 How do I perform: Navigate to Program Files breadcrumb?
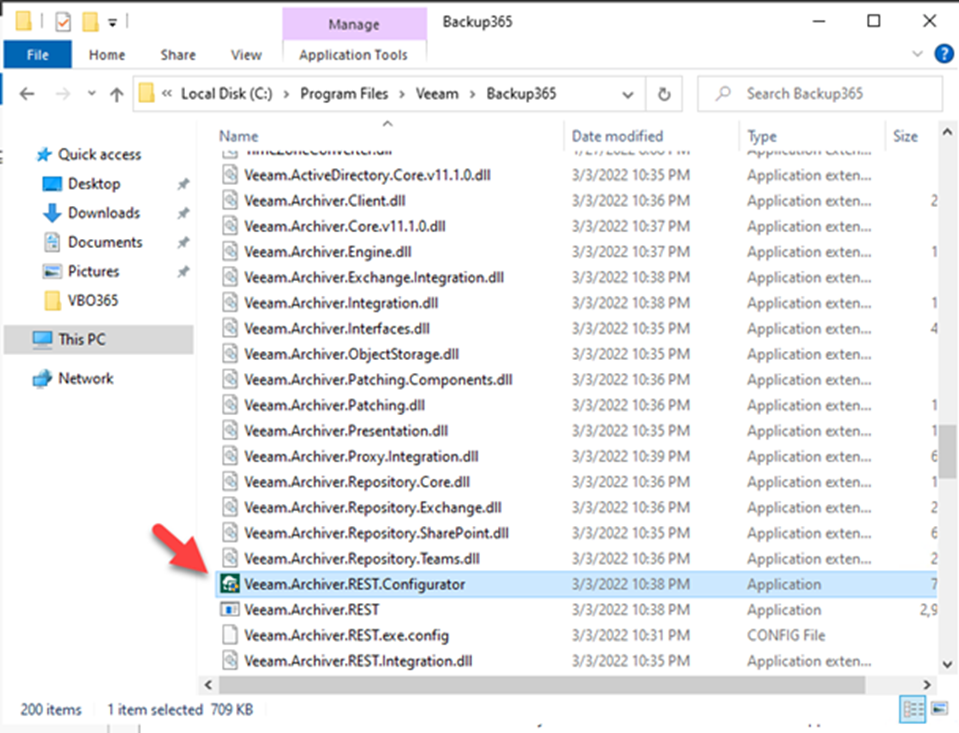[344, 94]
